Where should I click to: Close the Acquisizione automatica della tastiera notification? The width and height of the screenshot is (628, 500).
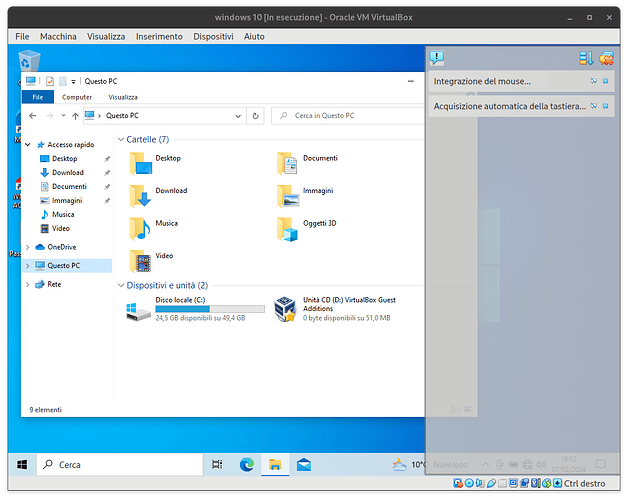(606, 106)
